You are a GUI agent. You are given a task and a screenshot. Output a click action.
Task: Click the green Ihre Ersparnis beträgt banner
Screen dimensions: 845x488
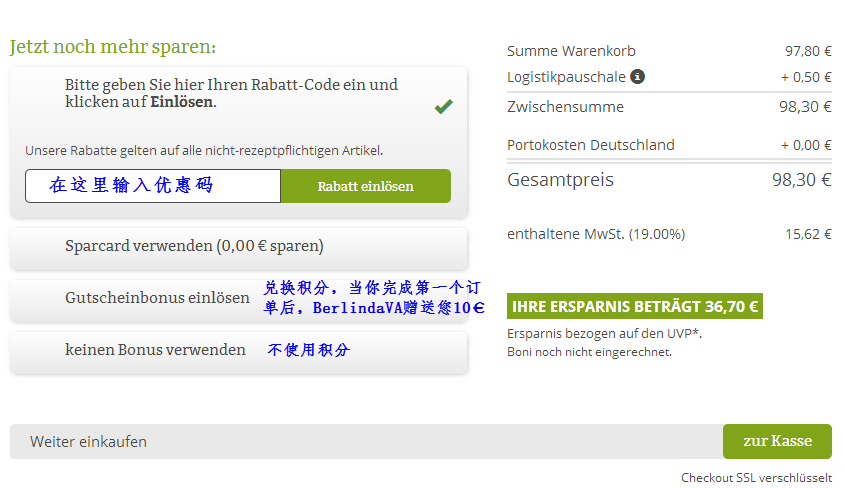pos(635,306)
